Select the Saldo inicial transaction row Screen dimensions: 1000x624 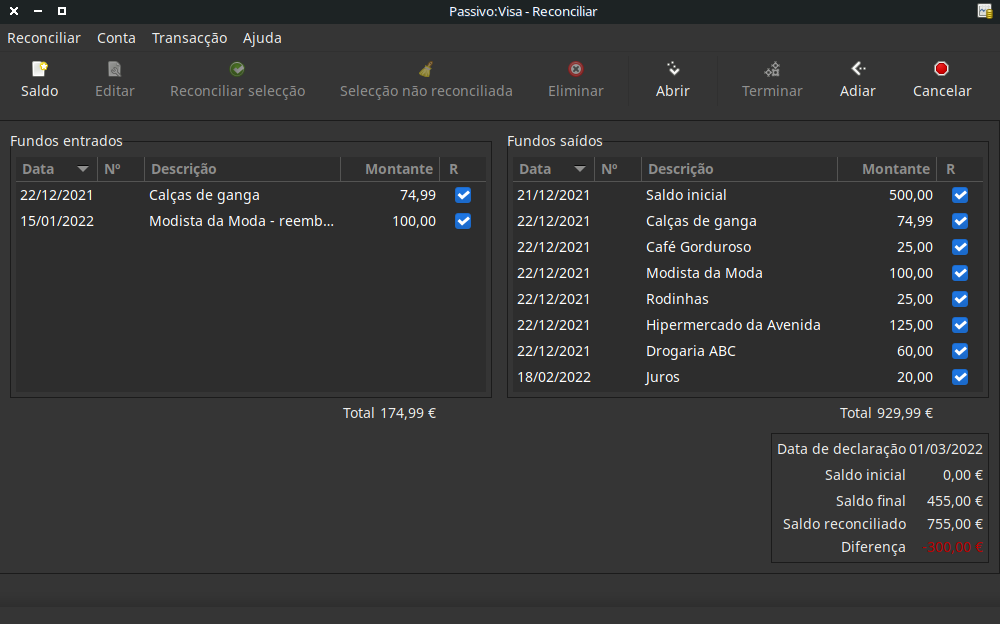point(686,195)
